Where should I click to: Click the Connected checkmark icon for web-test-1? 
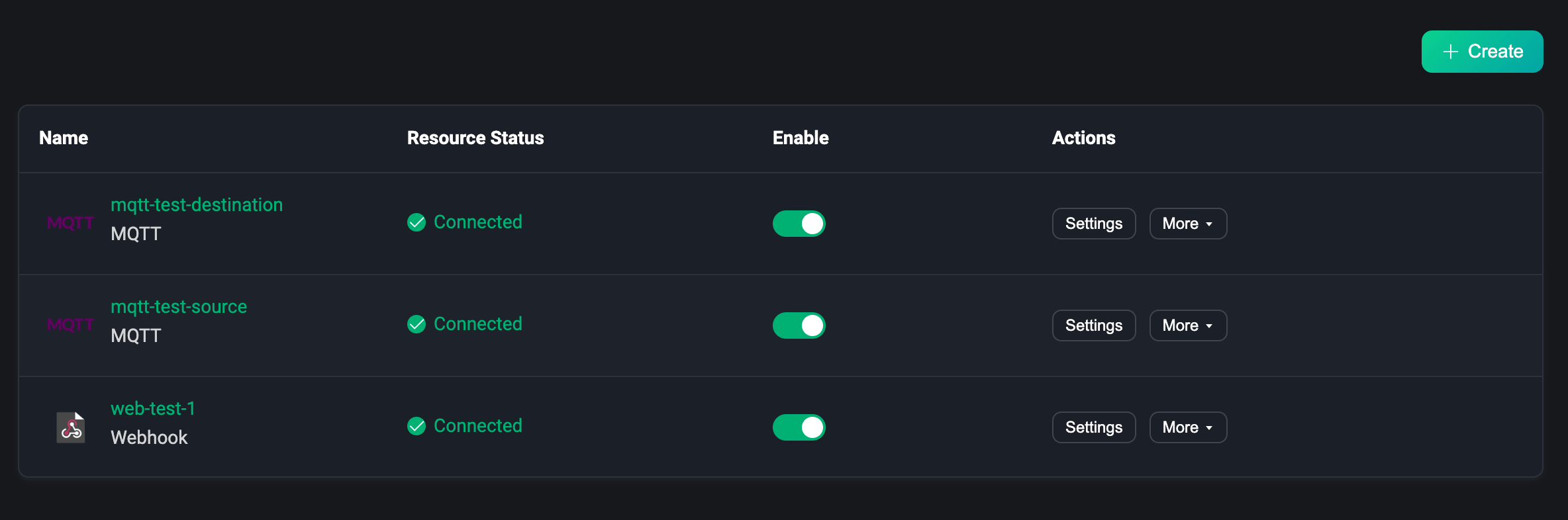click(x=416, y=426)
